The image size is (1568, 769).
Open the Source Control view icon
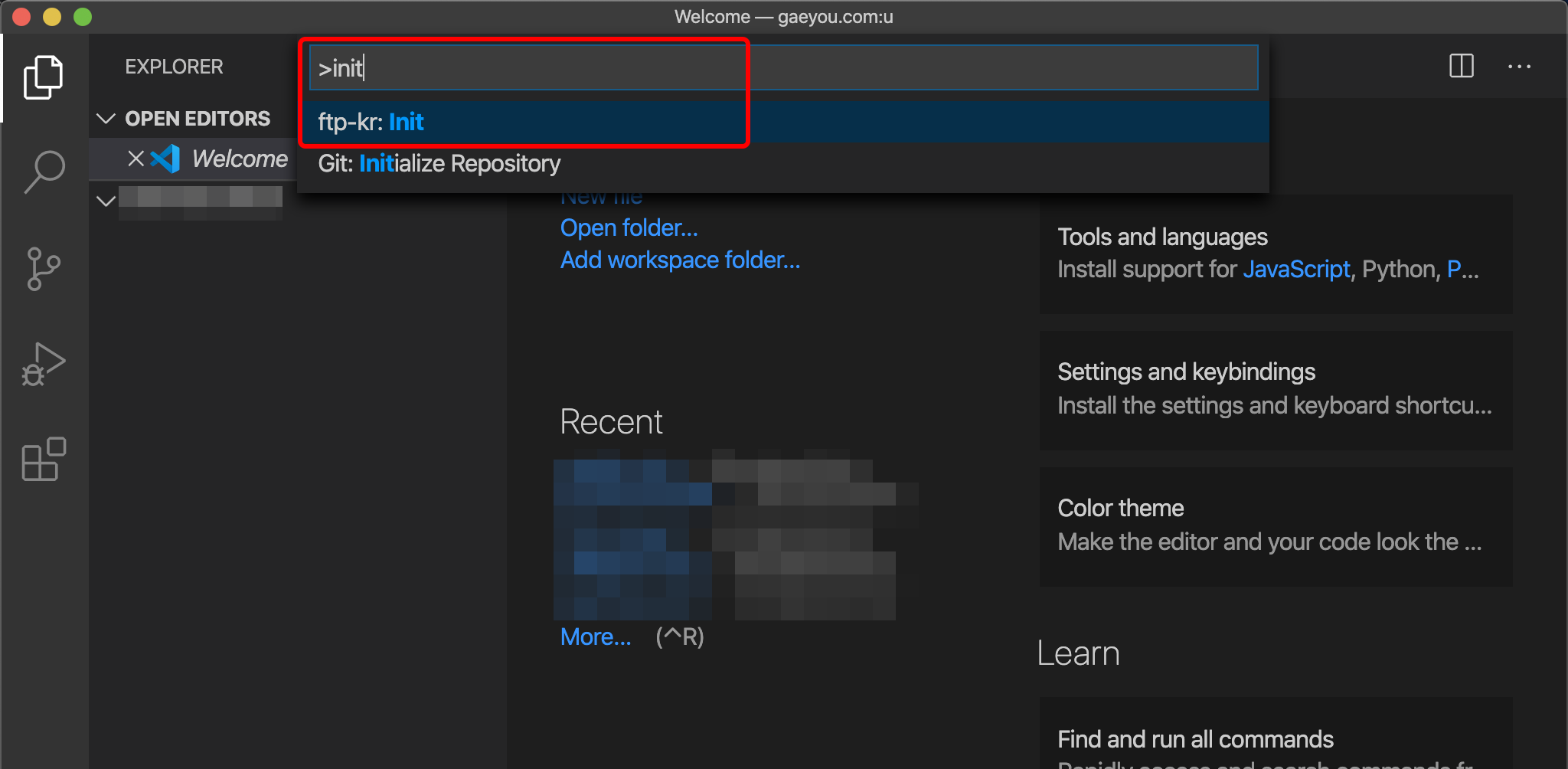(x=44, y=269)
